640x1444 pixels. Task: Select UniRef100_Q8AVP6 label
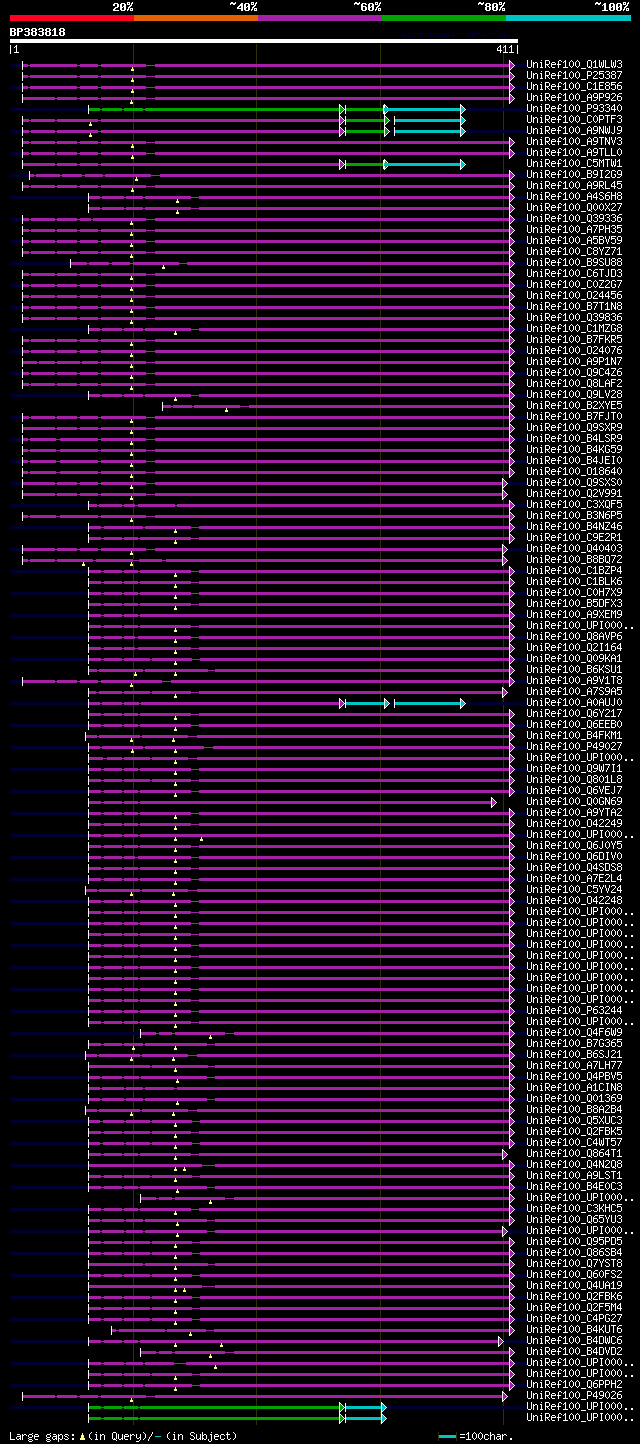574,636
